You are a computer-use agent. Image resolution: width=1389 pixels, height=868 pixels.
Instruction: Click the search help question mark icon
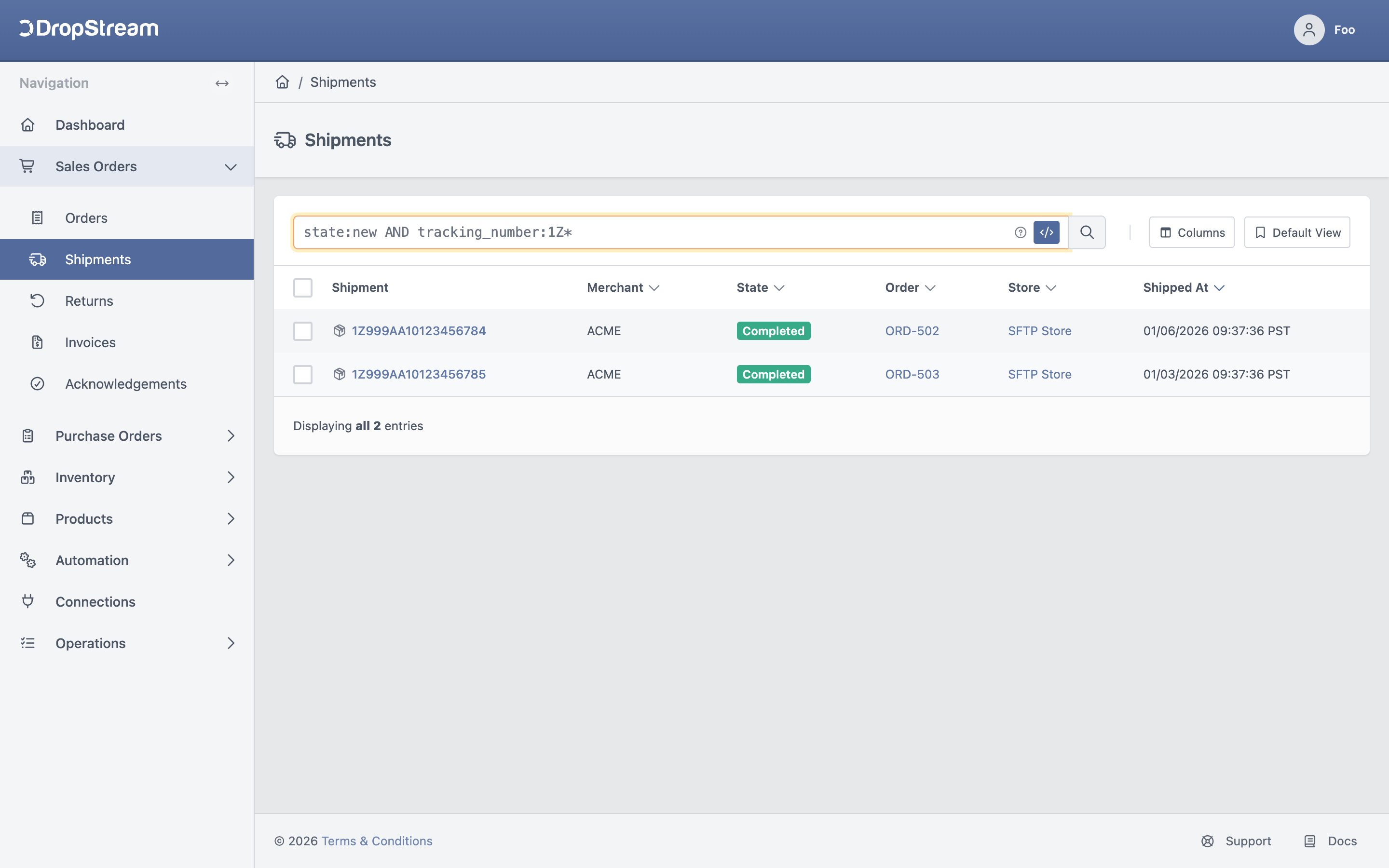(x=1020, y=232)
